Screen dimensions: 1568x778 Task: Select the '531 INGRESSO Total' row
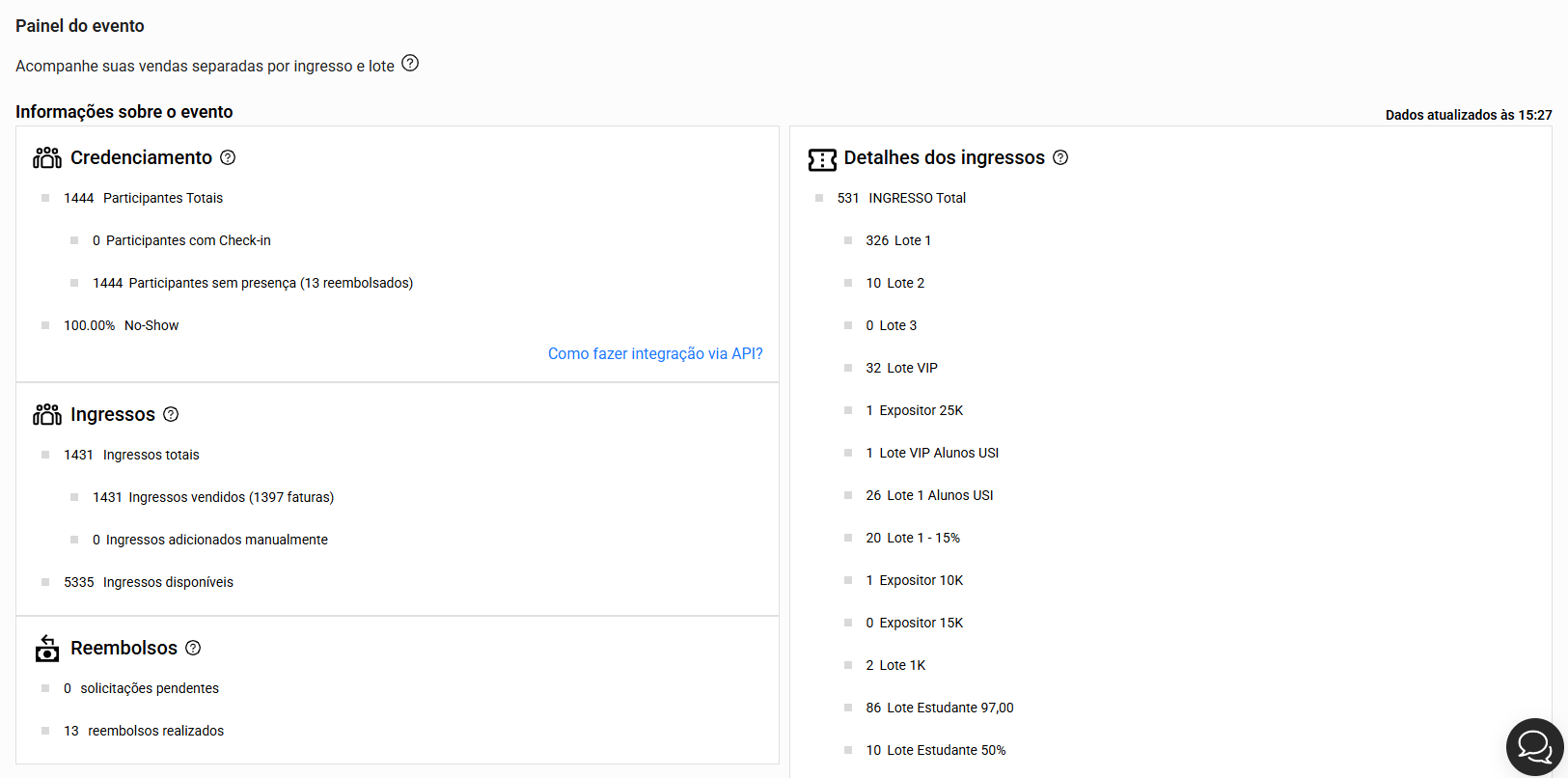pyautogui.click(x=900, y=198)
